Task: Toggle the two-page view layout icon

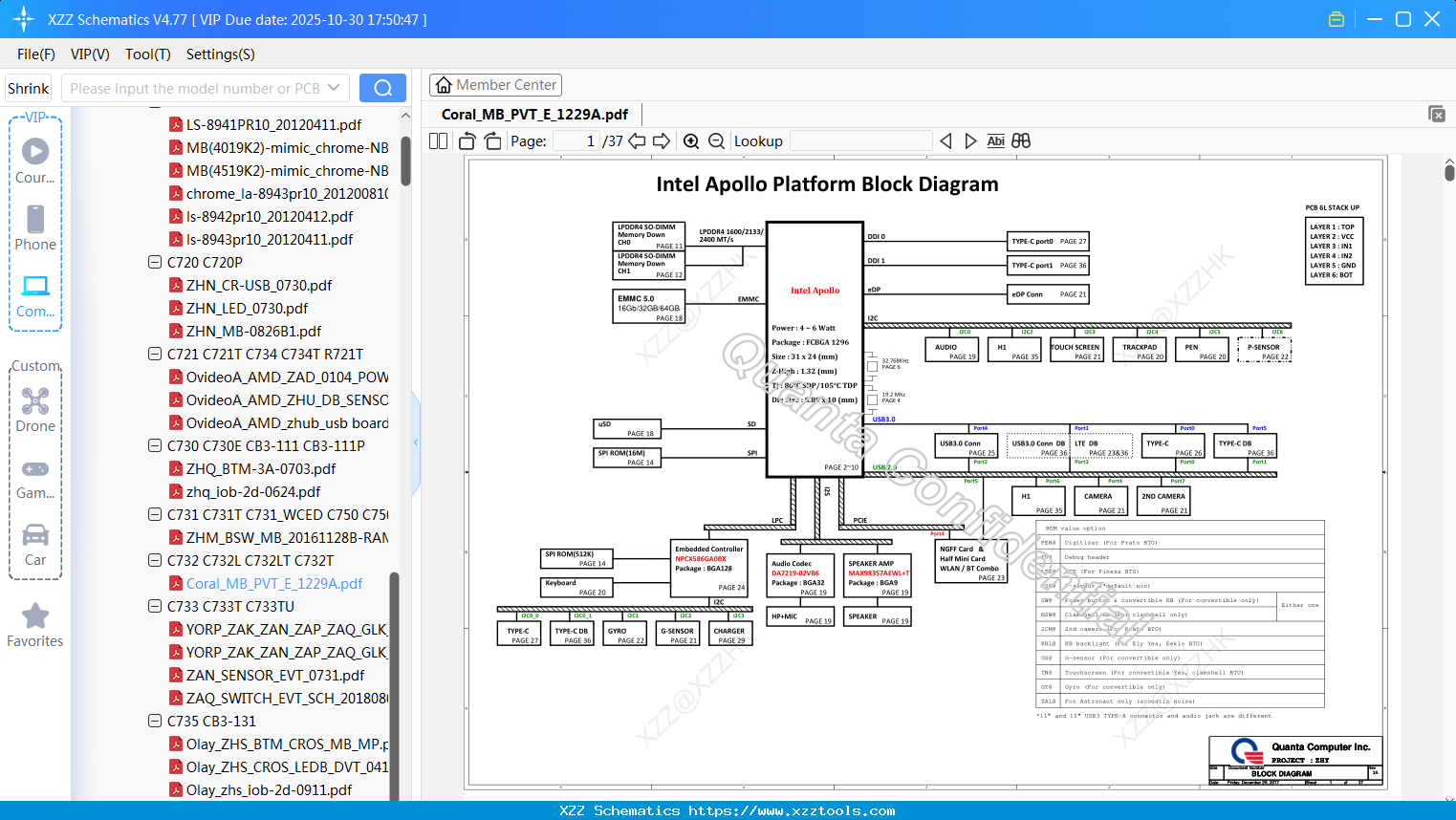Action: (x=439, y=141)
